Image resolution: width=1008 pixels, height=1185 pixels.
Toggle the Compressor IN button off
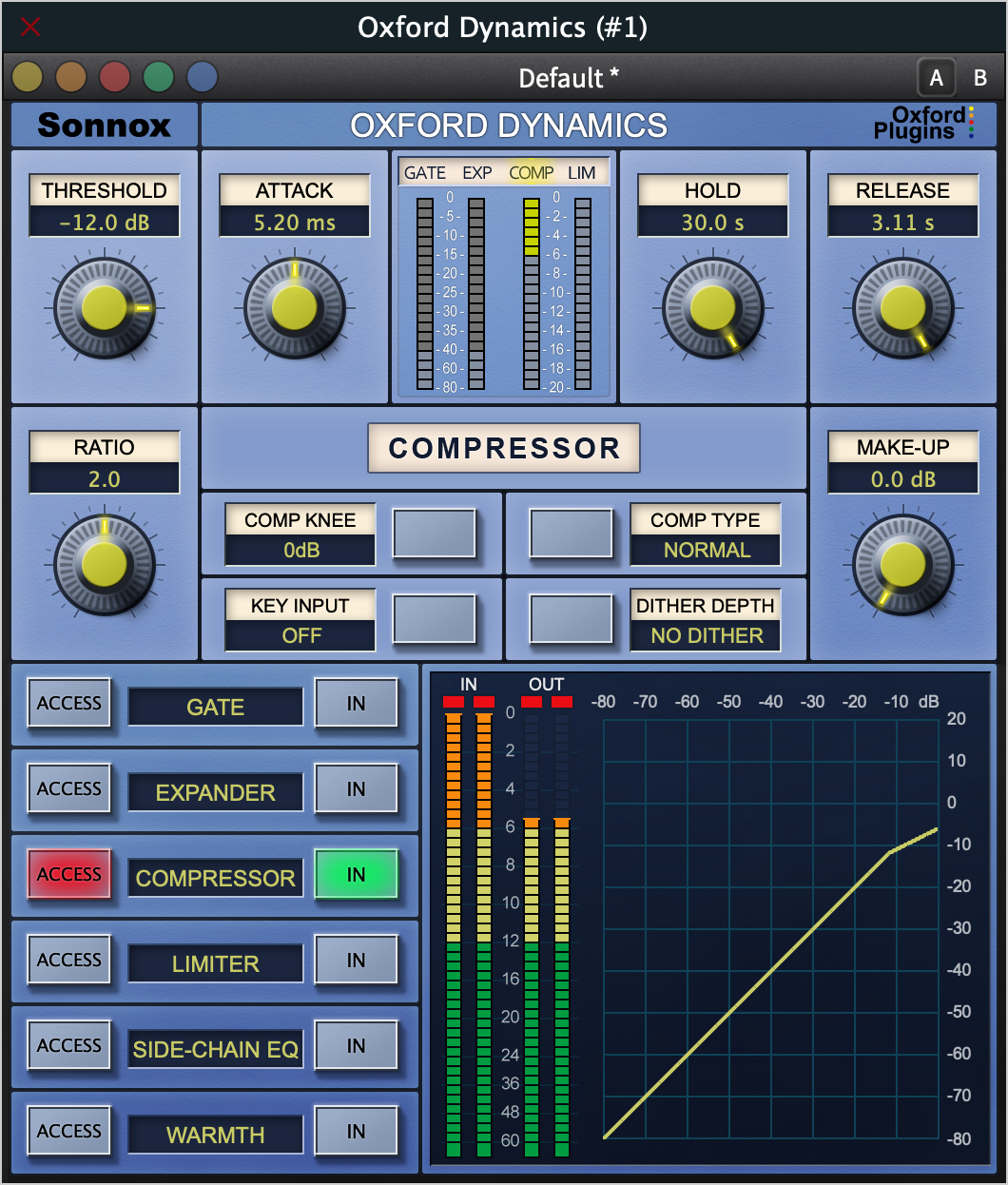tap(356, 874)
